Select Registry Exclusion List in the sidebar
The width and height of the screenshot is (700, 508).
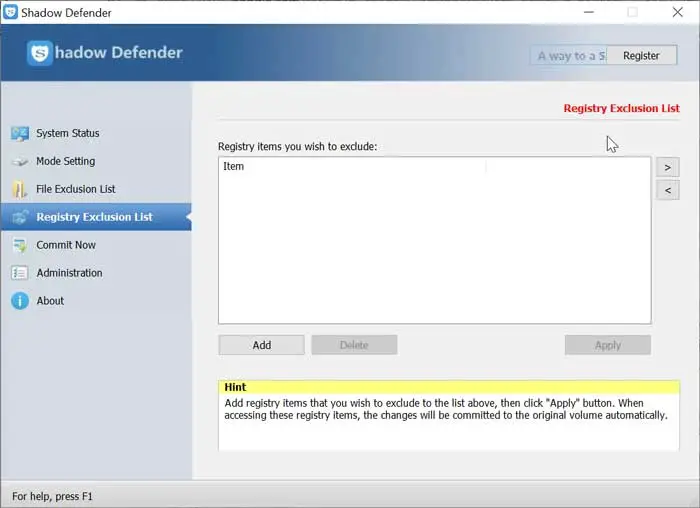click(x=94, y=217)
